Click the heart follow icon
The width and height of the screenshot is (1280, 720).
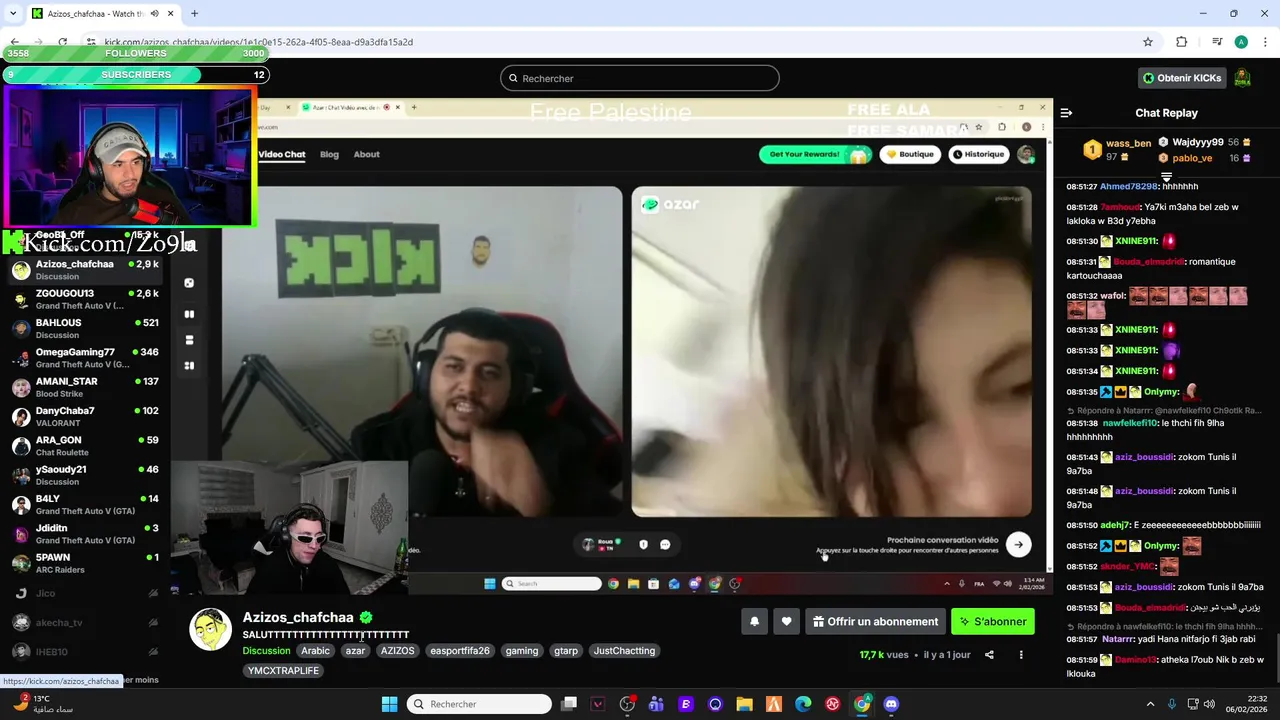(x=786, y=621)
